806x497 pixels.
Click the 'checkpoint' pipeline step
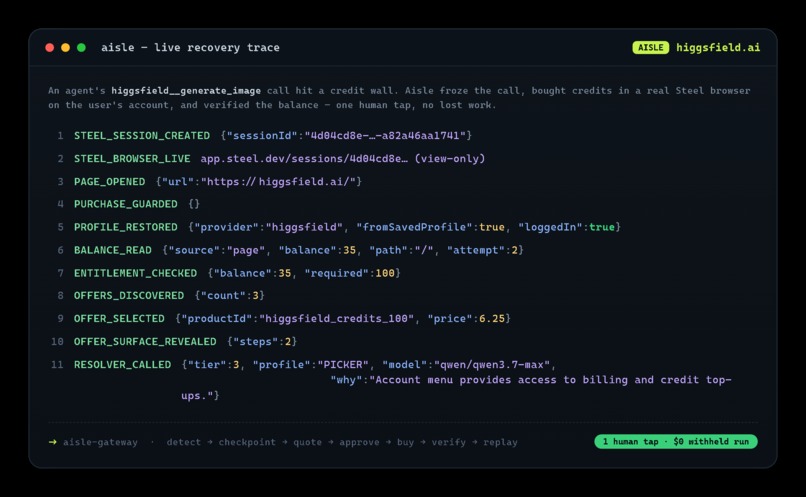click(x=247, y=442)
